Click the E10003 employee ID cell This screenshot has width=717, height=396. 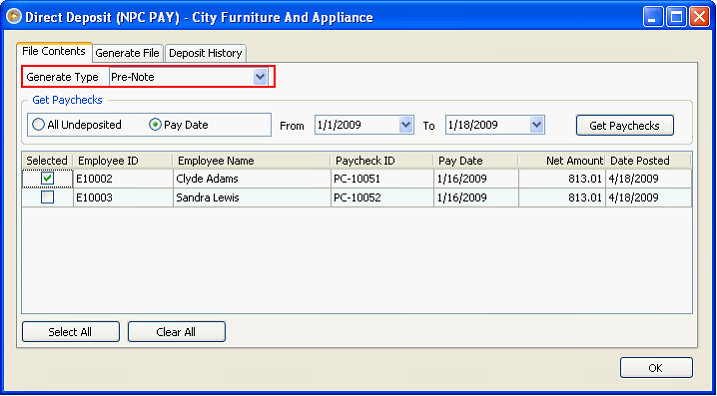click(x=123, y=198)
